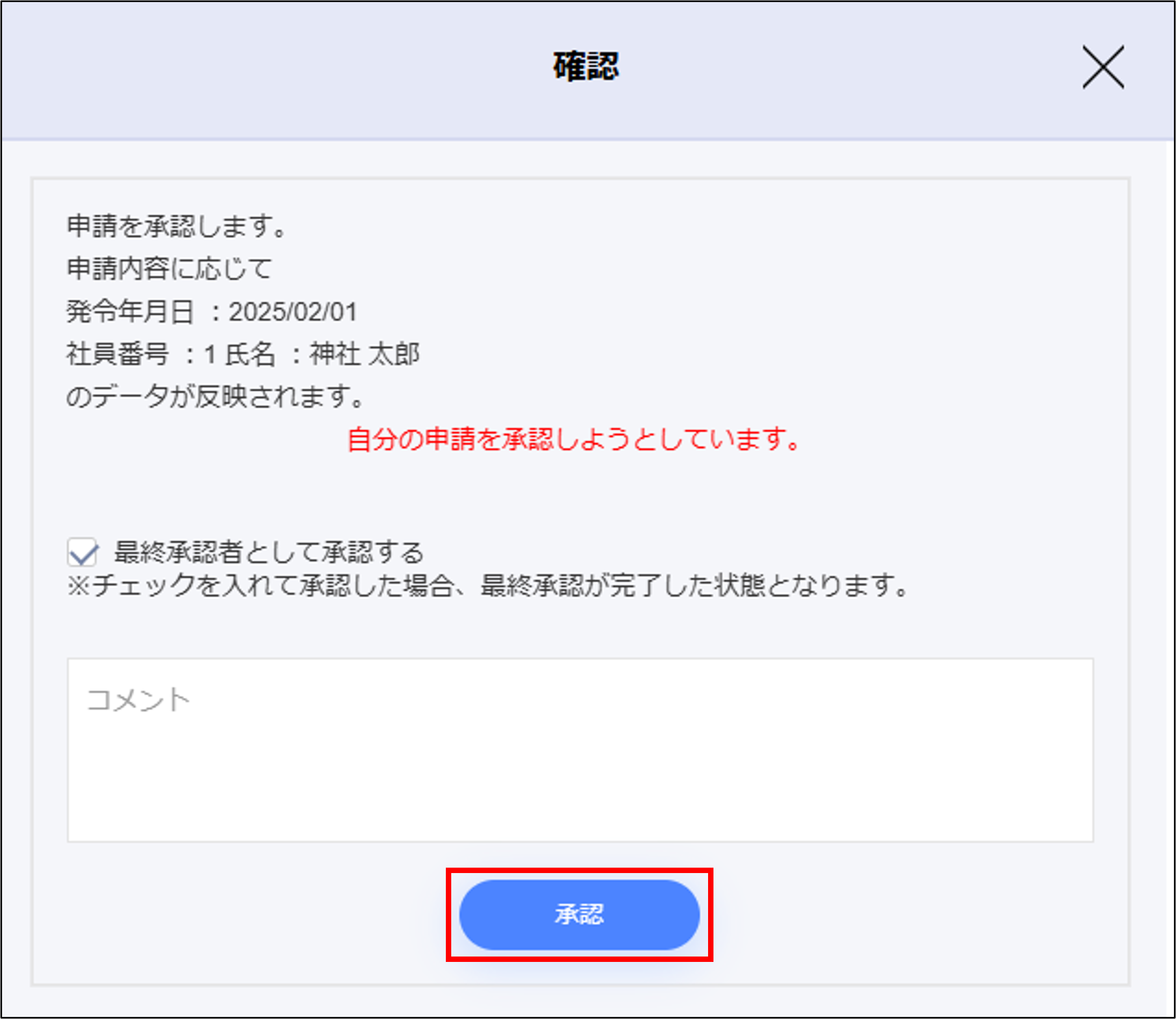This screenshot has height=1019, width=1176.
Task: Click the 社員番号 label
Action: pos(118,354)
